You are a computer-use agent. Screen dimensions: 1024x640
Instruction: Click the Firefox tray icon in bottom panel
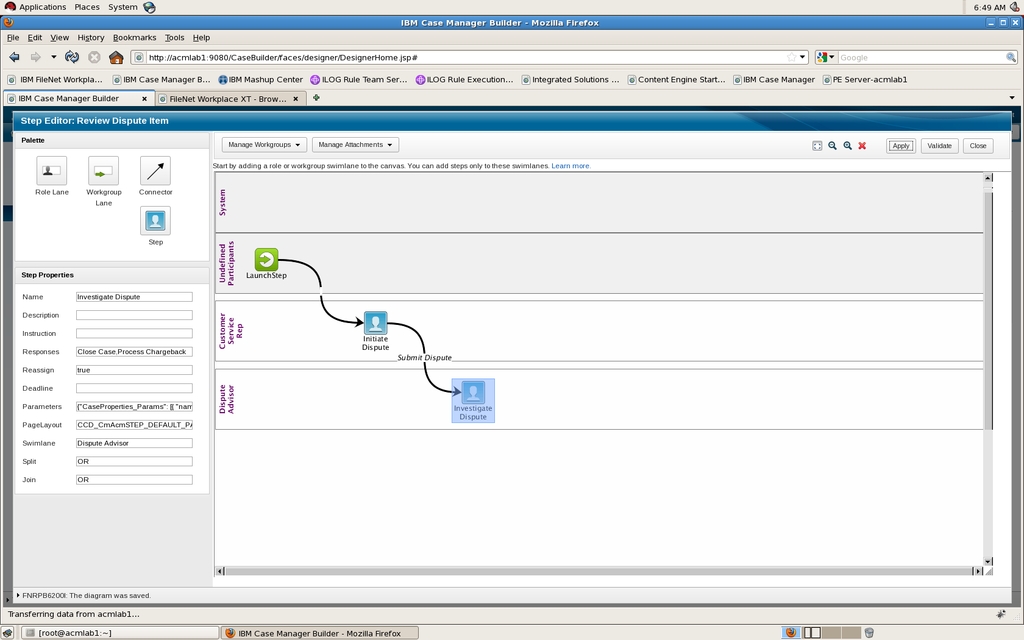click(x=791, y=632)
